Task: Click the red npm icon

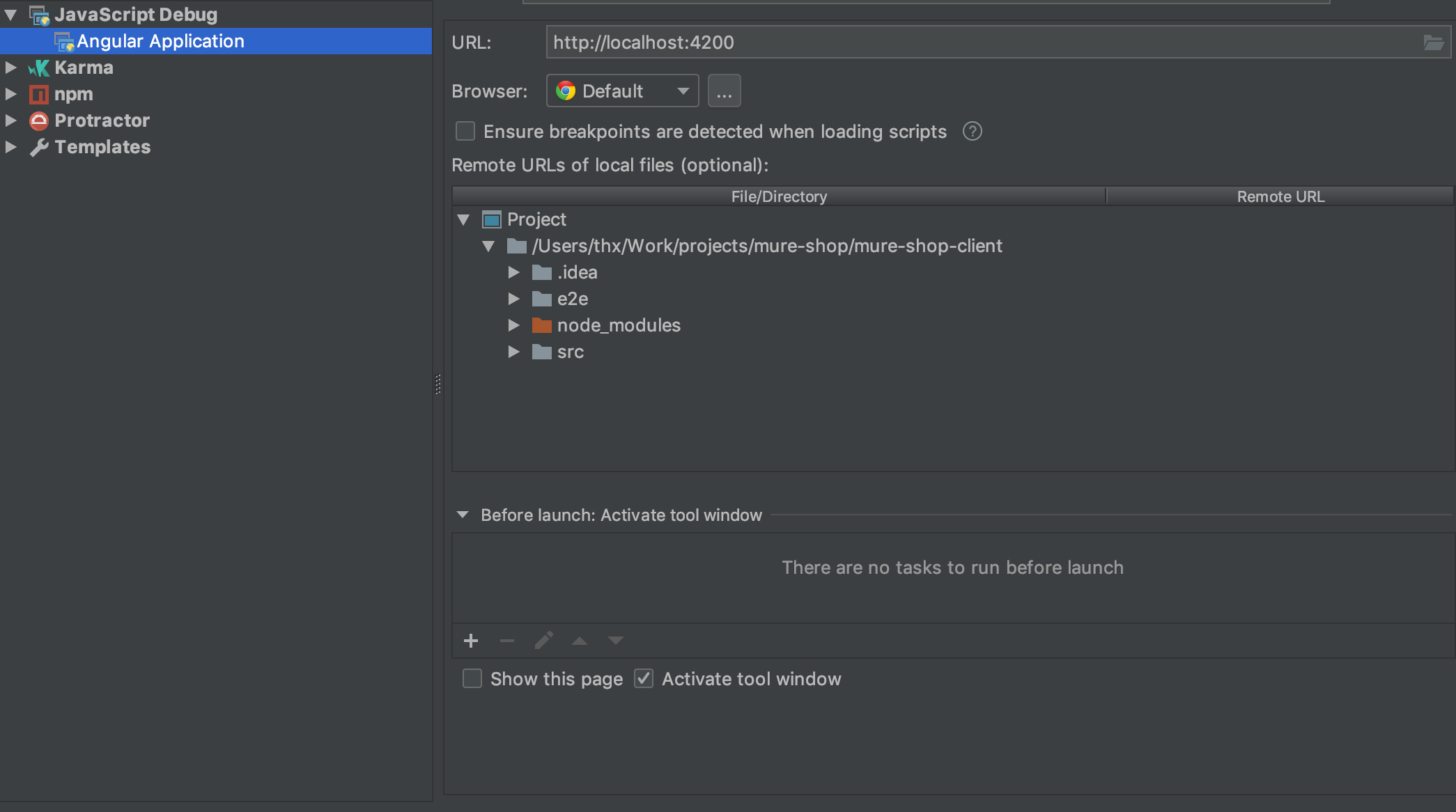Action: pos(39,94)
